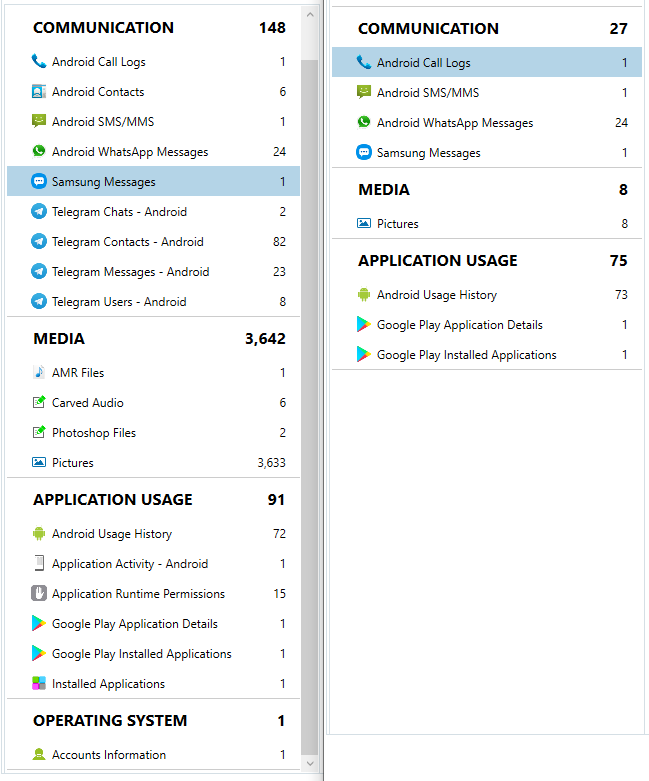Screen dimensions: 649x781
Task: Open the Application Activity - Android label
Action: 130,564
